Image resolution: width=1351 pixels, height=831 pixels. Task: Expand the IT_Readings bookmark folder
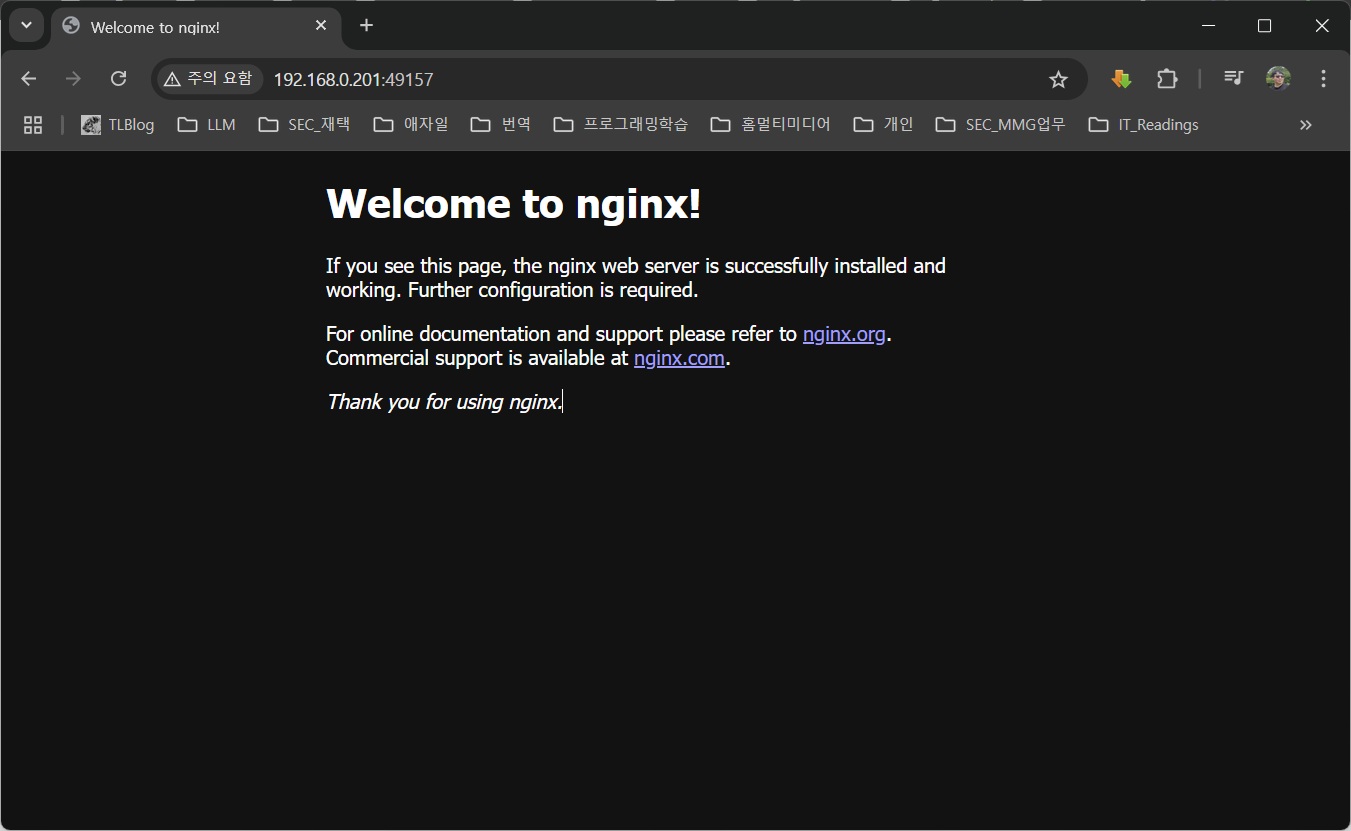click(1144, 125)
